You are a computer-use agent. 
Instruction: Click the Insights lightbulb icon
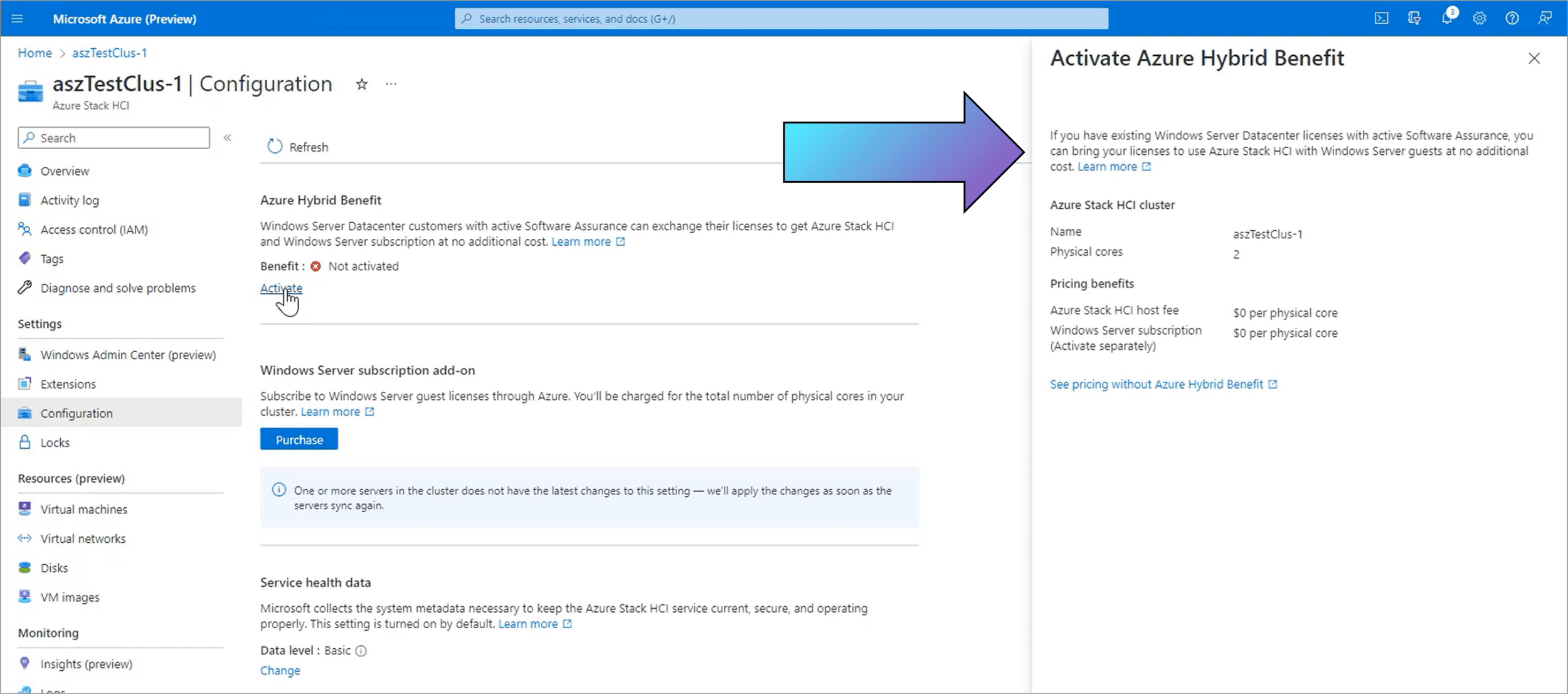(x=25, y=663)
